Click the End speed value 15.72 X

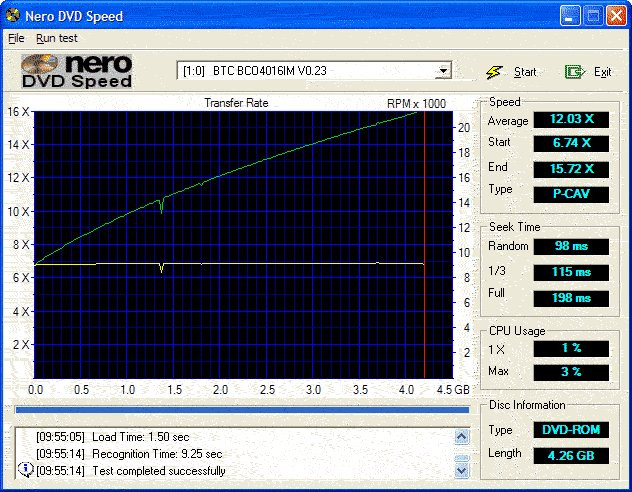coord(571,169)
